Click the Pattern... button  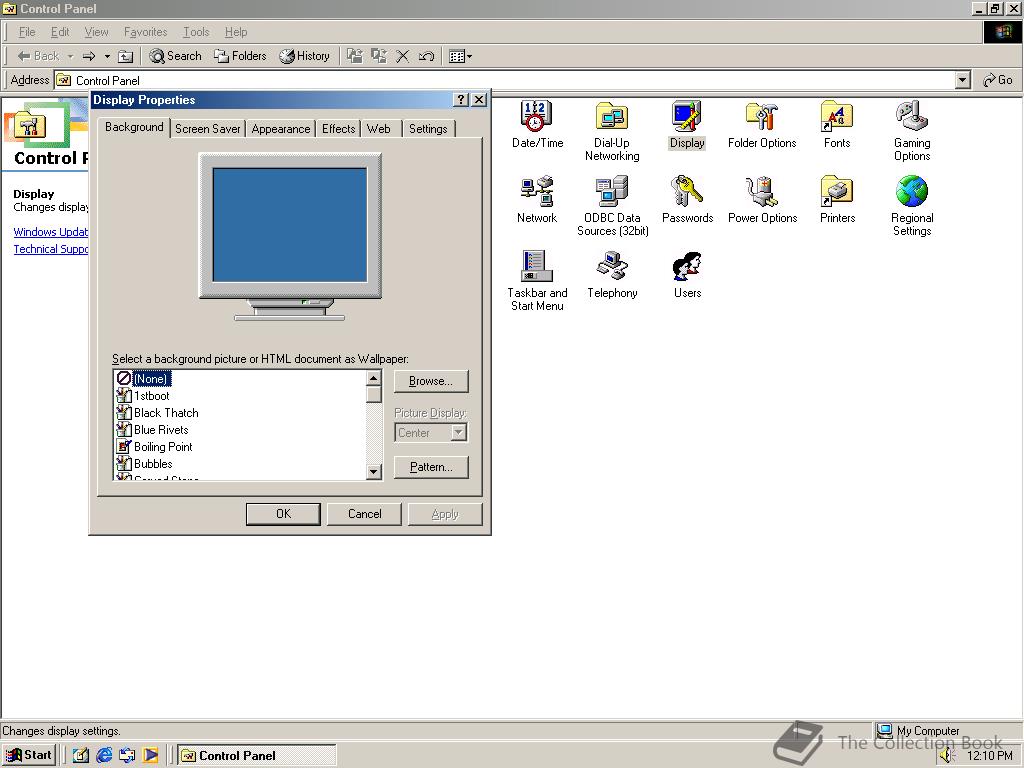pos(431,467)
